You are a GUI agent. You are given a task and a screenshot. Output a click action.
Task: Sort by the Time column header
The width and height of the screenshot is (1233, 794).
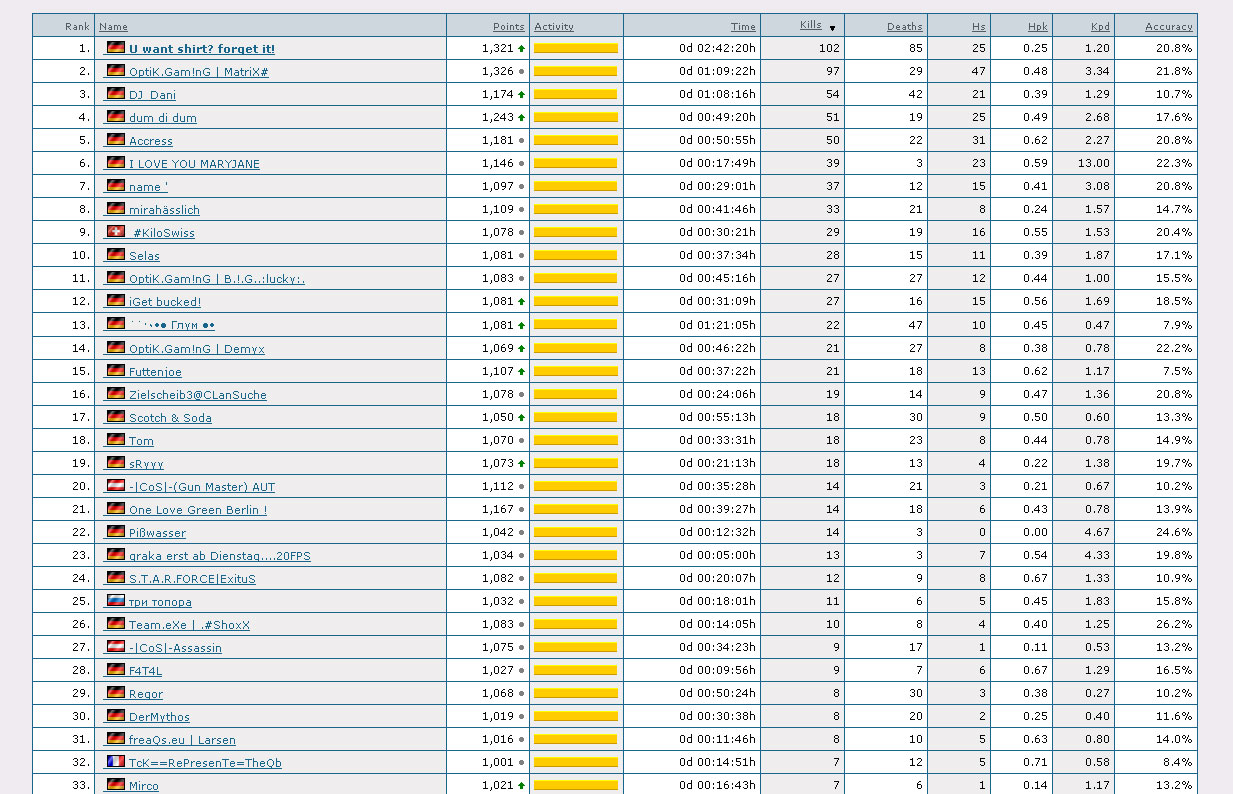pyautogui.click(x=743, y=27)
